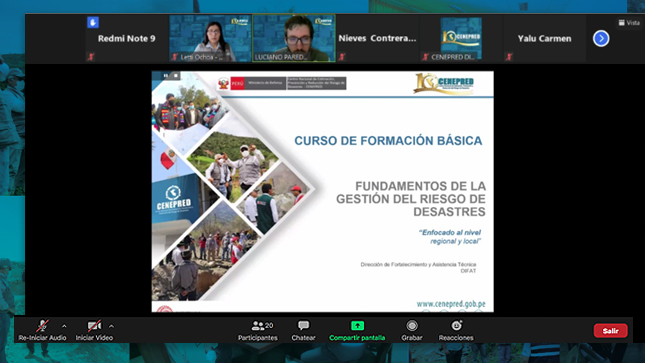
Task: Select Yalu Carmen participant tile
Action: pos(545,38)
